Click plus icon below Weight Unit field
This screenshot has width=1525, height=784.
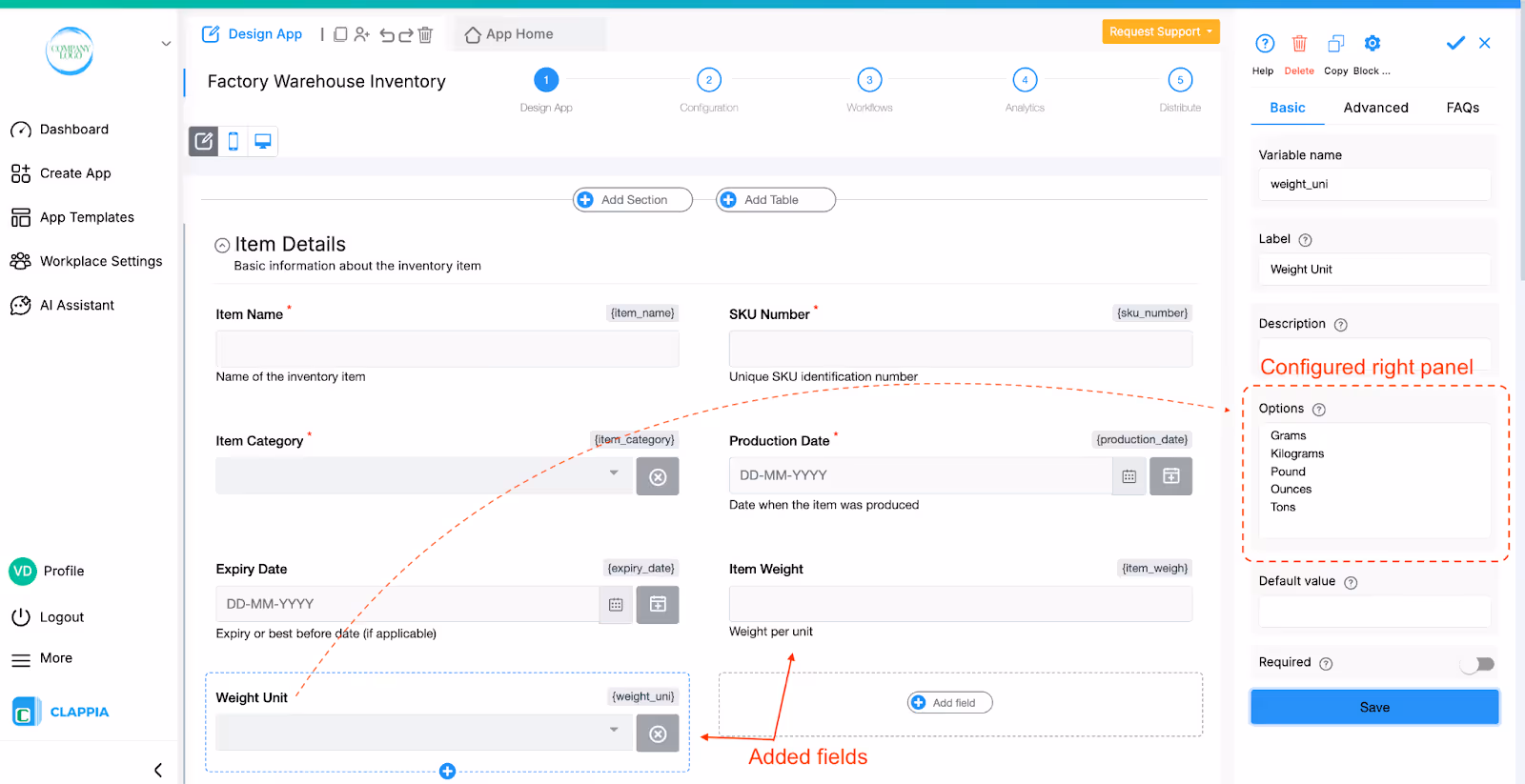(447, 772)
